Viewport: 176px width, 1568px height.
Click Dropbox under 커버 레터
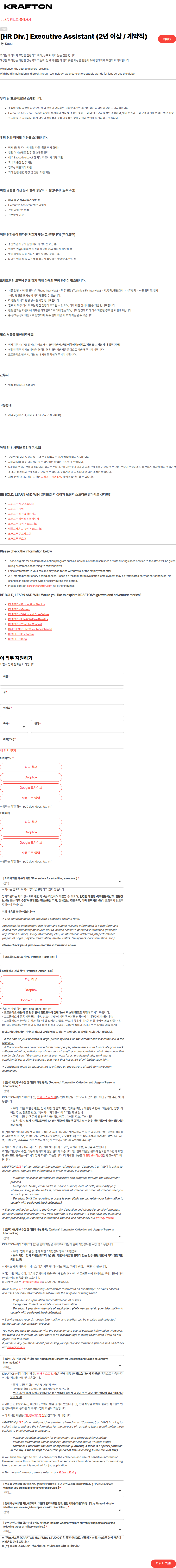pos(31,832)
